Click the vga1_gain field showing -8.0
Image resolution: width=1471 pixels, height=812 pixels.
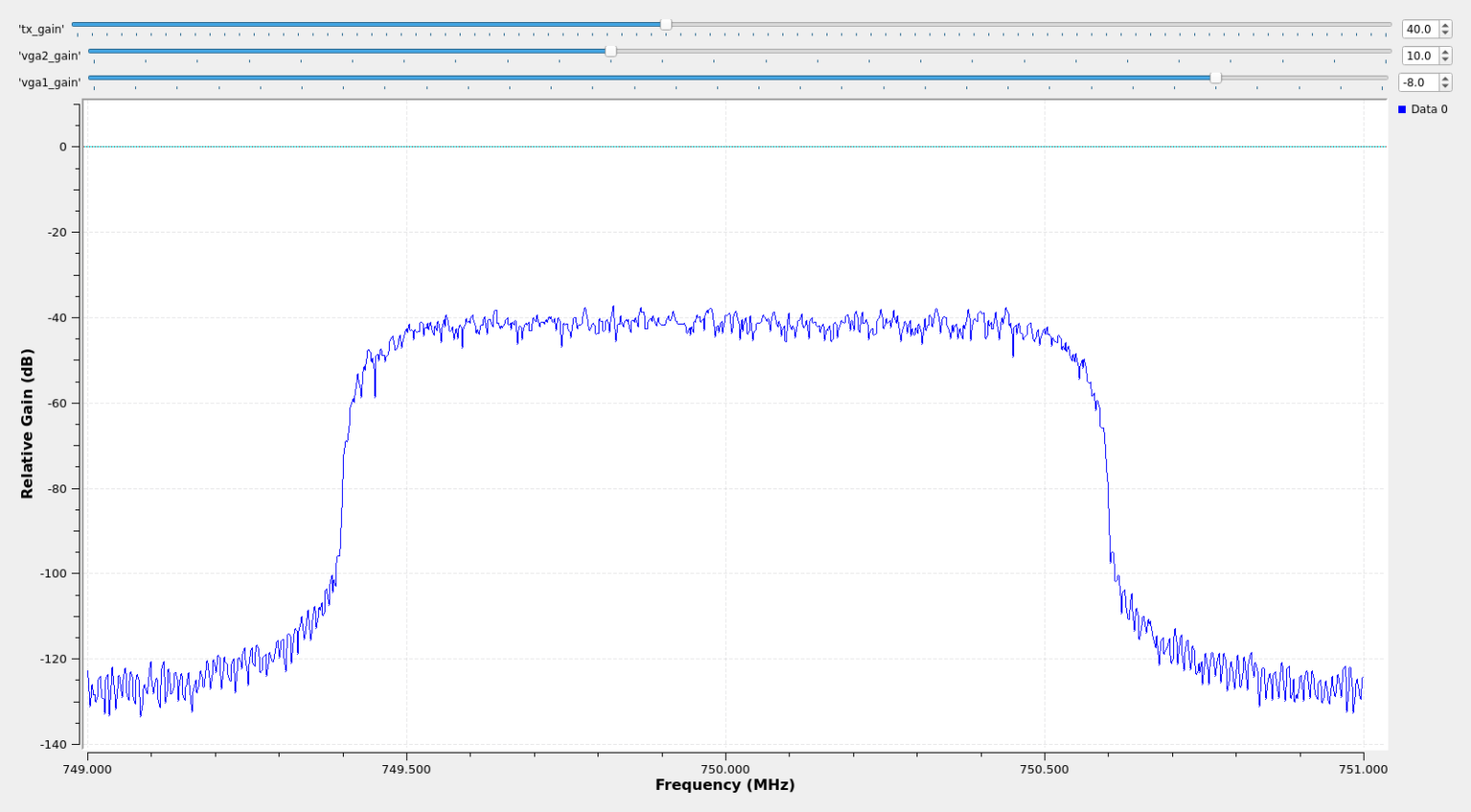[1416, 83]
